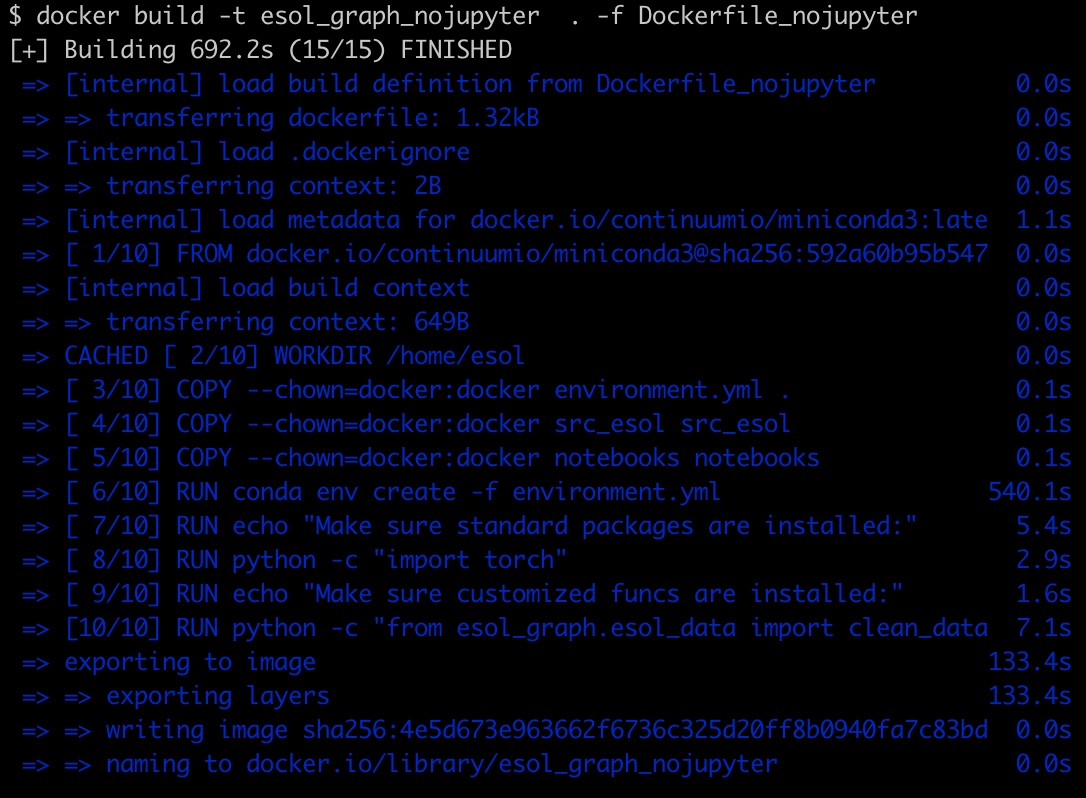Click the COPY notebooks step line
This screenshot has height=798, width=1086.
click(546, 457)
